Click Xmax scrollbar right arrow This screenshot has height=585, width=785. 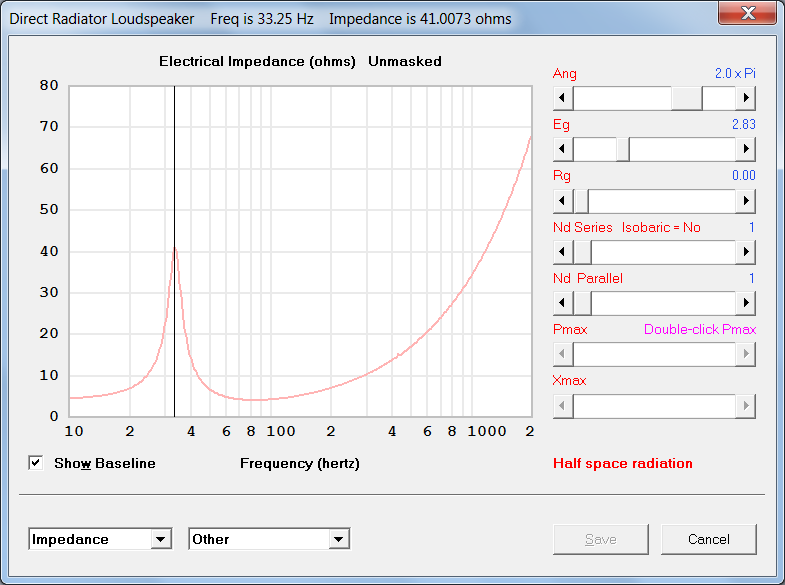[745, 406]
